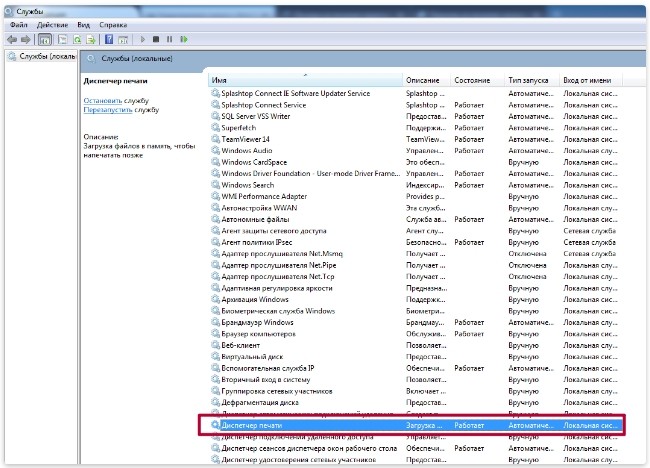This screenshot has height=468, width=650.
Task: Click the gear icon beside Superfetch
Action: [x=216, y=127]
